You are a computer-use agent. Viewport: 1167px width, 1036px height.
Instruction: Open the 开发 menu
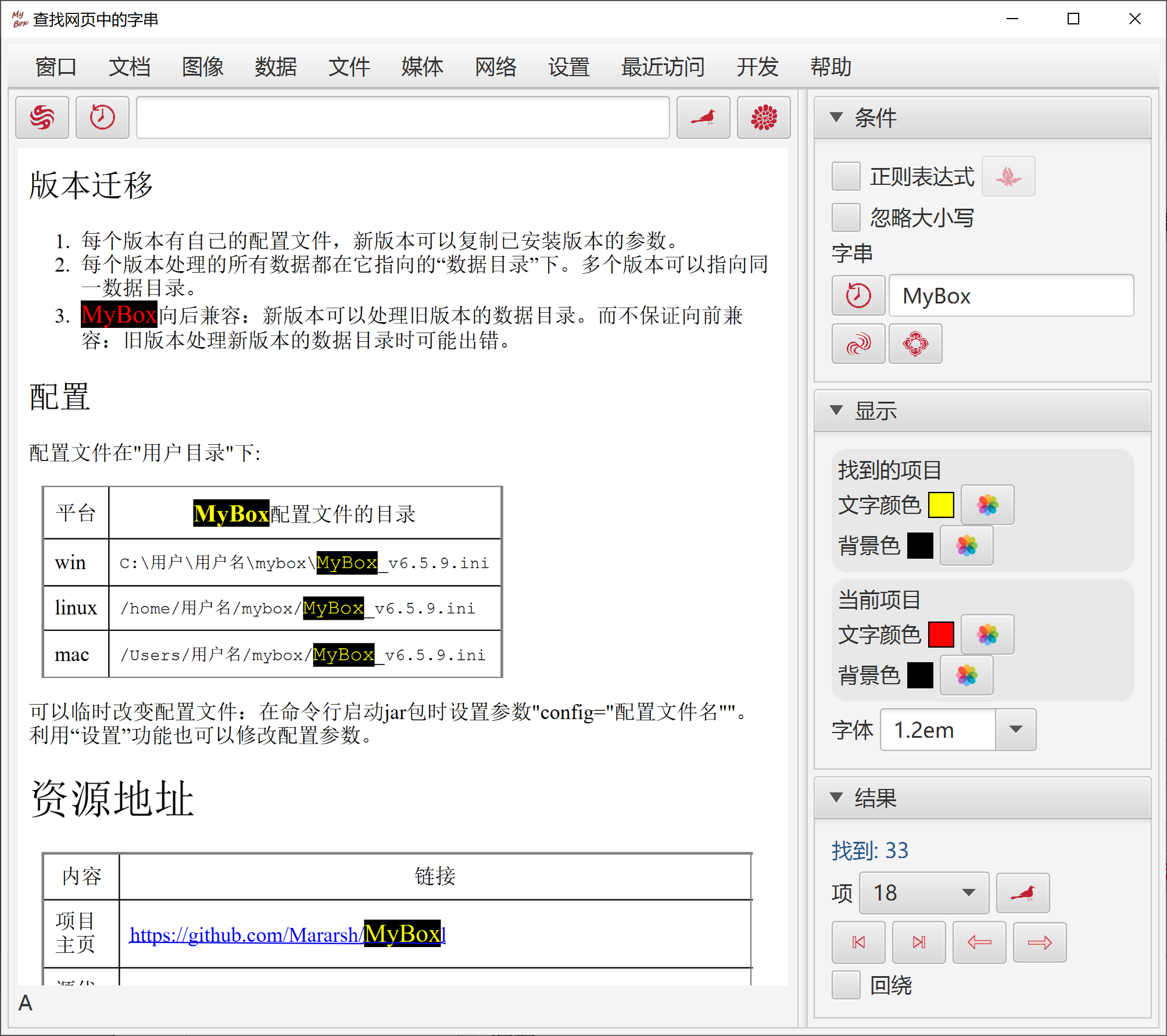tap(757, 66)
